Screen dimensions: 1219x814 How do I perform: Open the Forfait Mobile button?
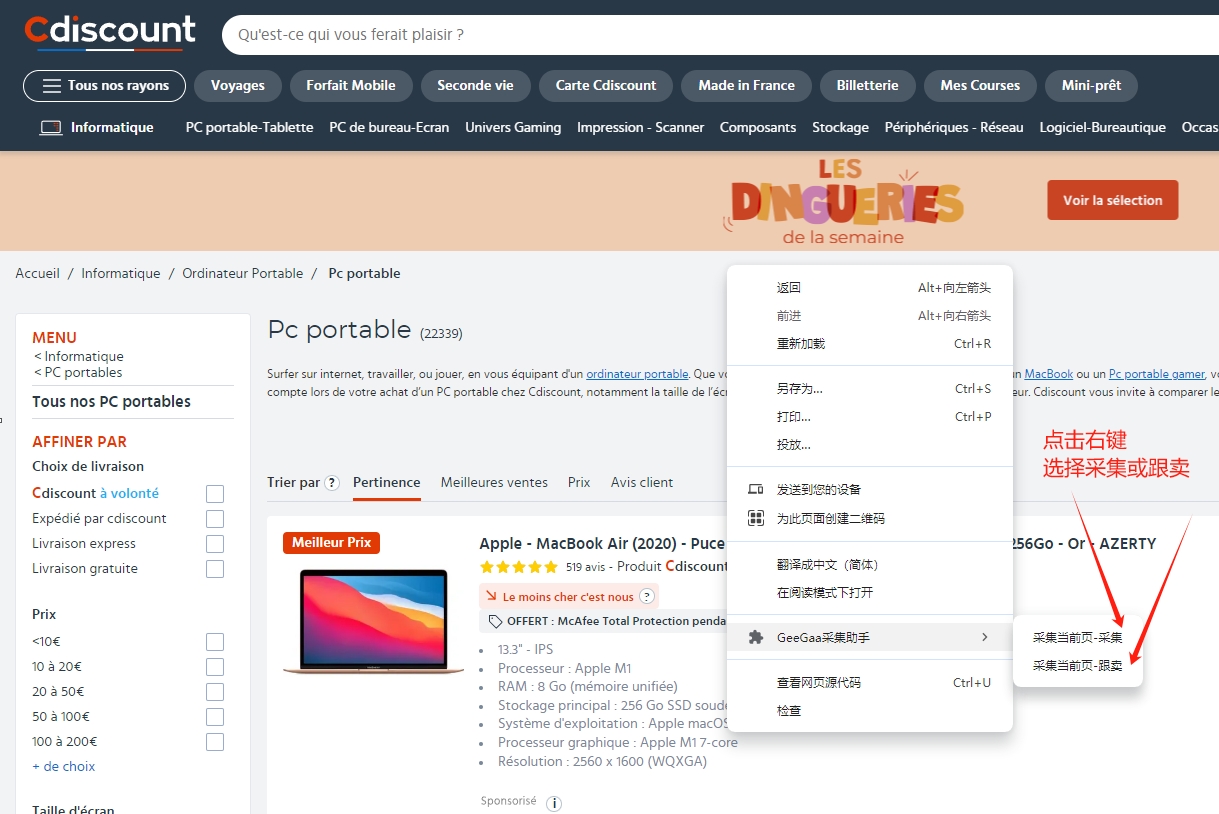351,86
